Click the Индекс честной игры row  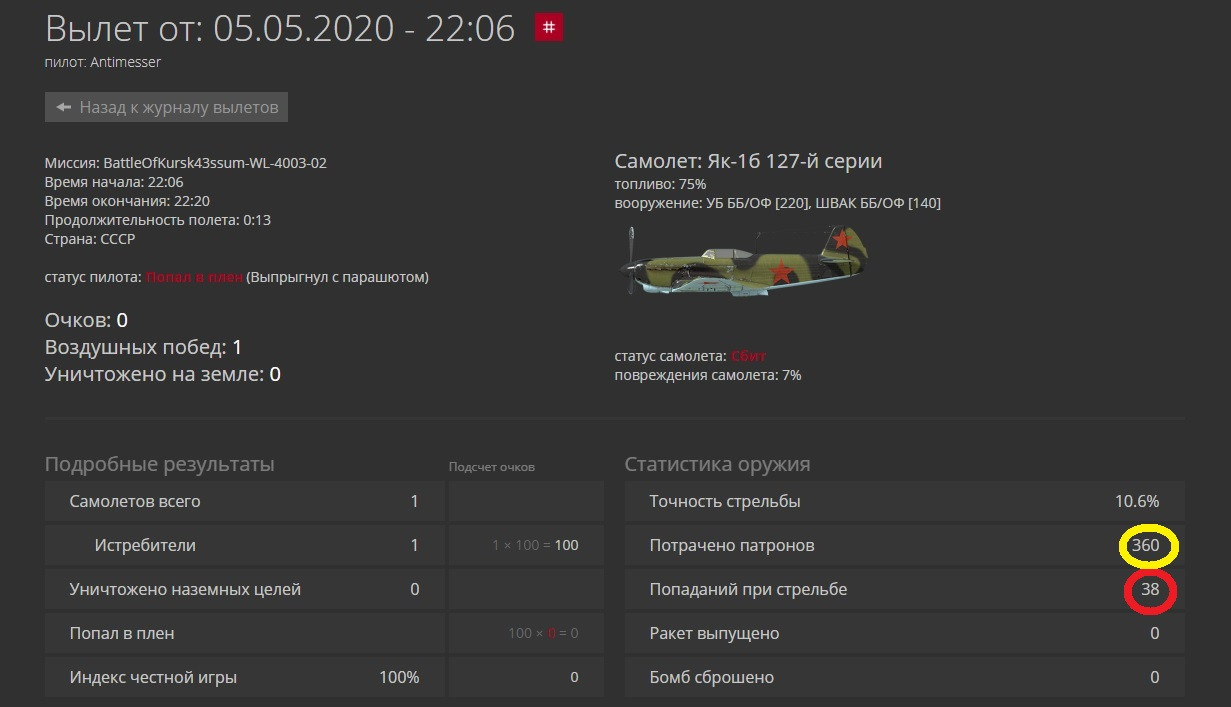tap(244, 677)
